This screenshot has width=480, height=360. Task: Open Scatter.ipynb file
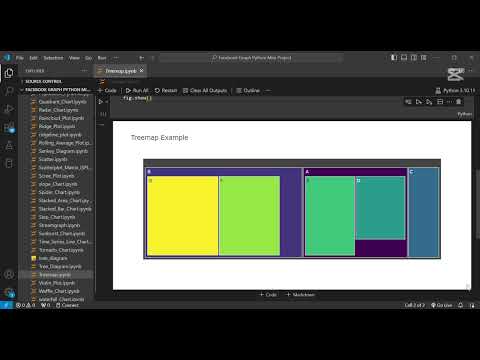tap(53, 159)
